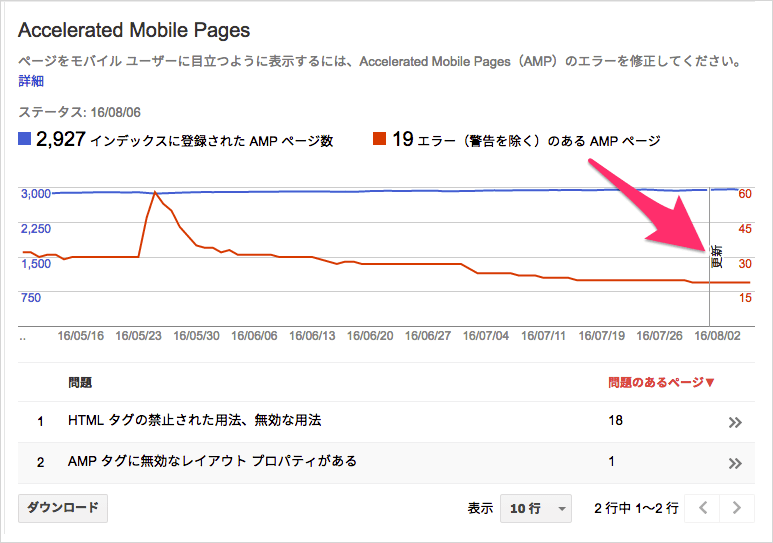The height and width of the screenshot is (543, 773).
Task: Go to previous page of results
Action: pos(703,508)
